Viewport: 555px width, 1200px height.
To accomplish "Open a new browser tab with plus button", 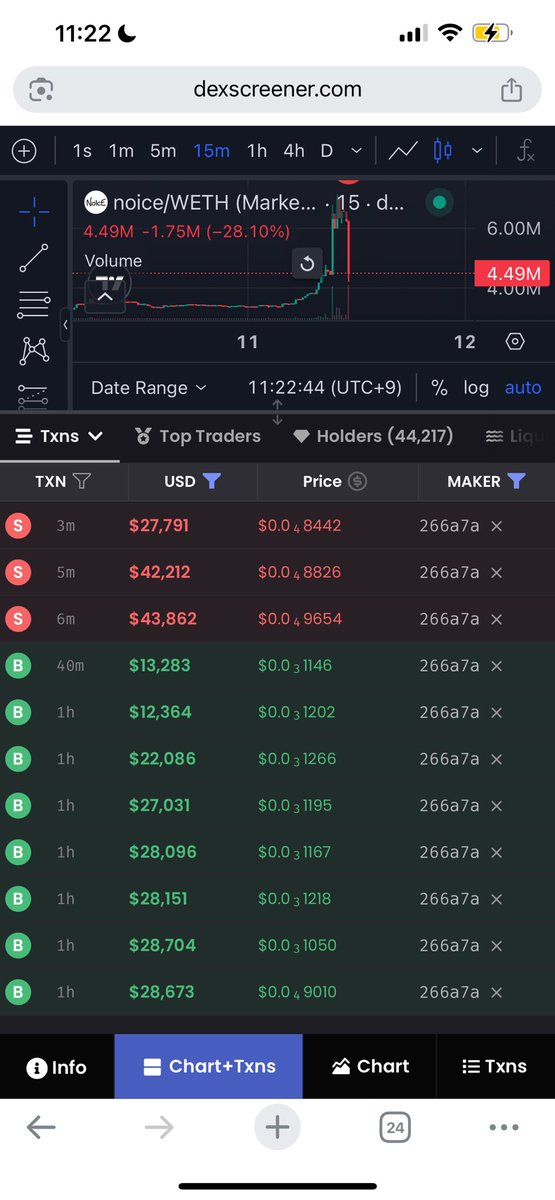I will [277, 1128].
